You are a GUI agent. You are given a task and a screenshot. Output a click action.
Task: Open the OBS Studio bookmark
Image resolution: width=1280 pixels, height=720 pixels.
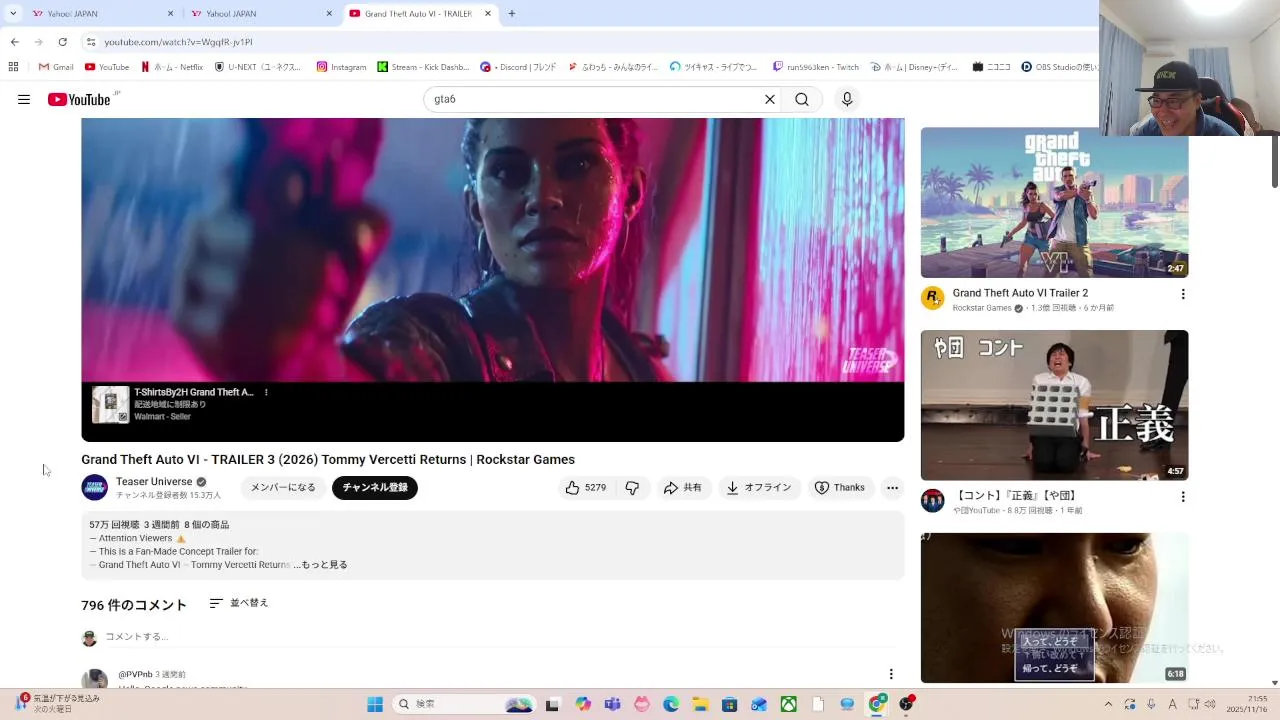(x=1060, y=67)
